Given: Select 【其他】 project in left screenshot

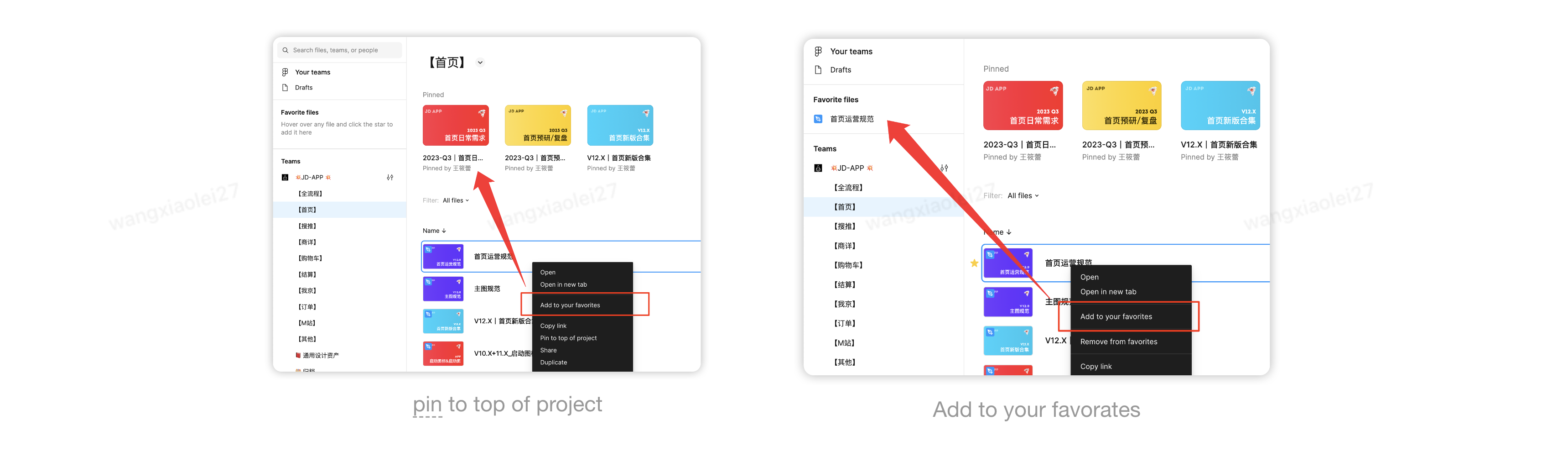Looking at the screenshot, I should click(307, 339).
